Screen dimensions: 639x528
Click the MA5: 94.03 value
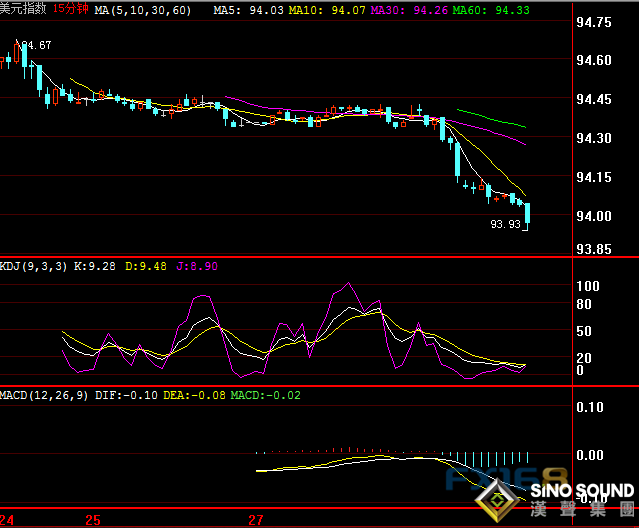(248, 10)
